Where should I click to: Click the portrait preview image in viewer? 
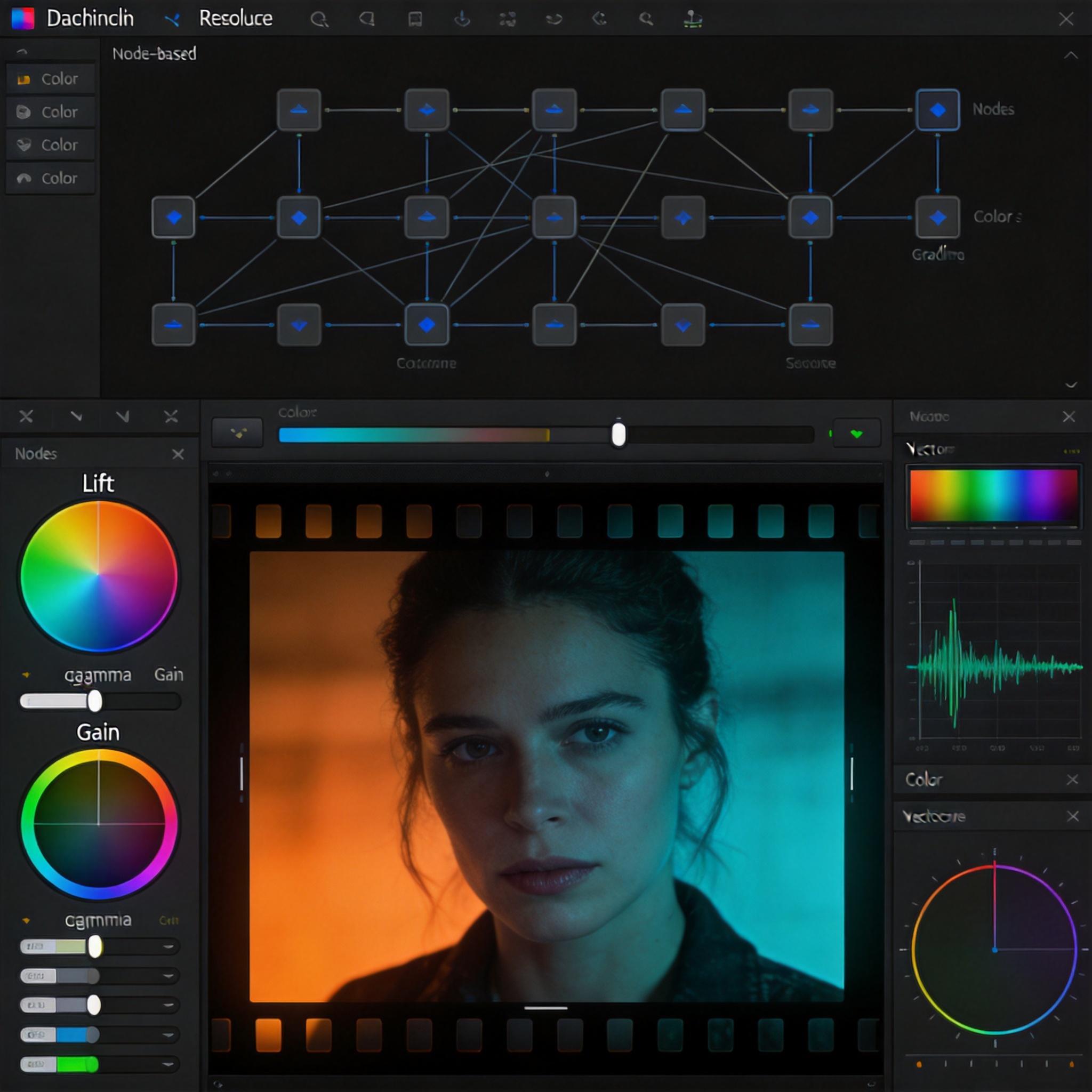pos(547,776)
